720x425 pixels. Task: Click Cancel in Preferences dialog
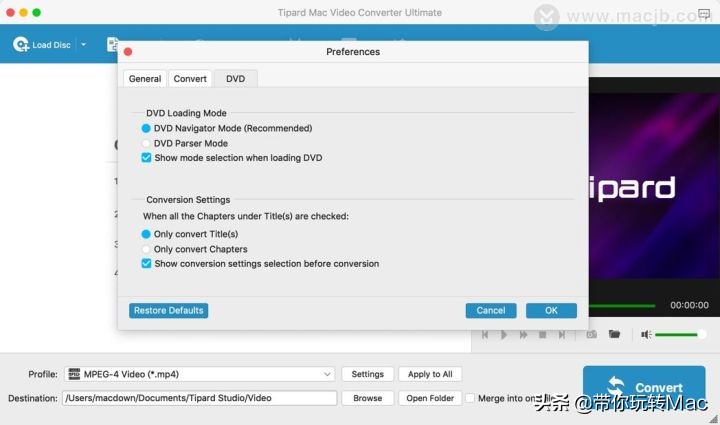[491, 310]
